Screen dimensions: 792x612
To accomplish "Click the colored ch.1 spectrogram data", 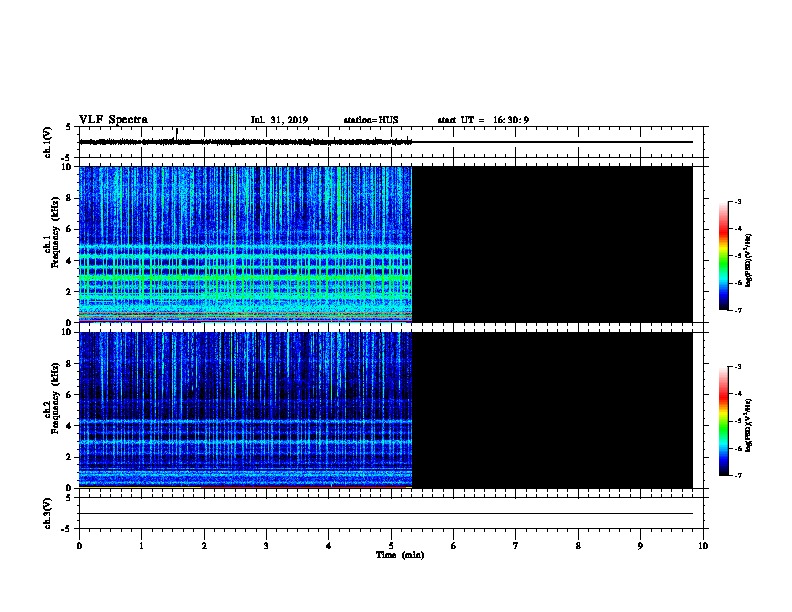I will pos(245,244).
